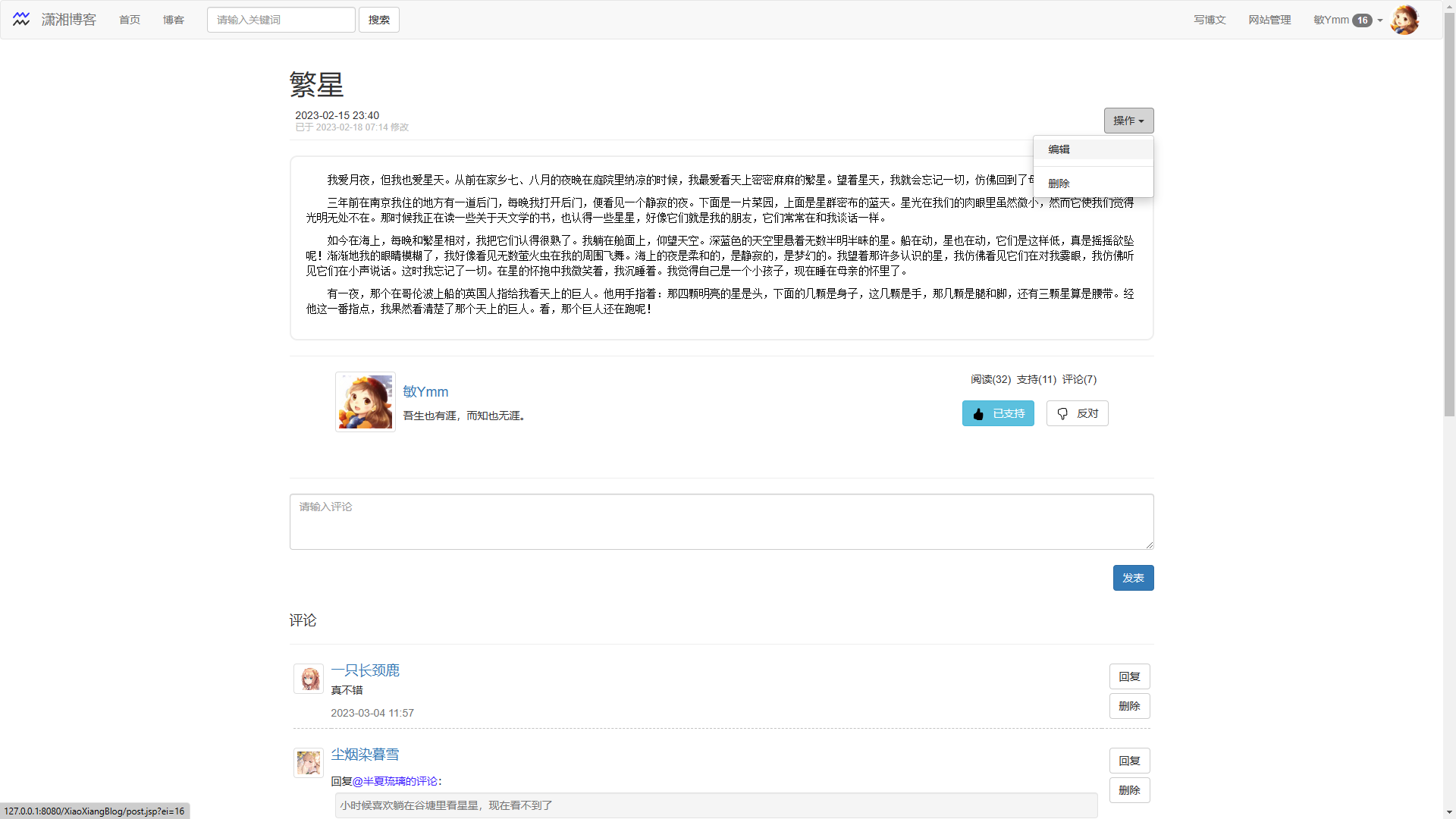Click the notification badge showing 16
This screenshot has width=1456, height=819.
coord(1363,20)
